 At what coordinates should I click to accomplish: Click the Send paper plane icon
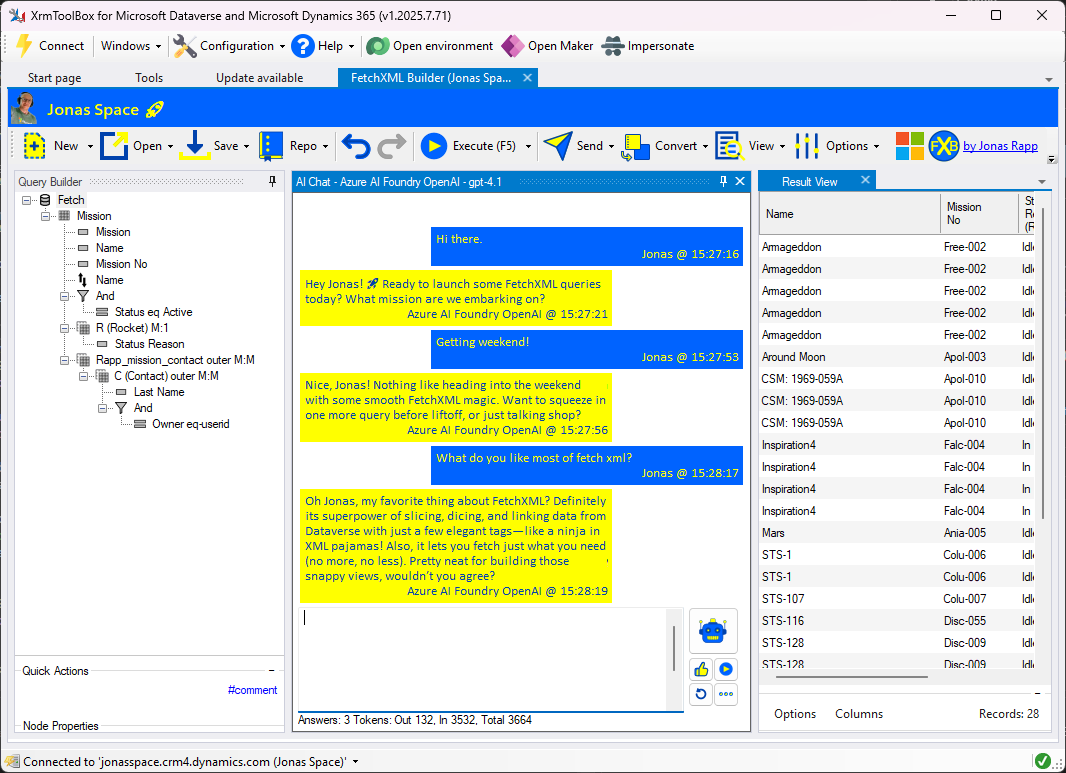(x=558, y=145)
